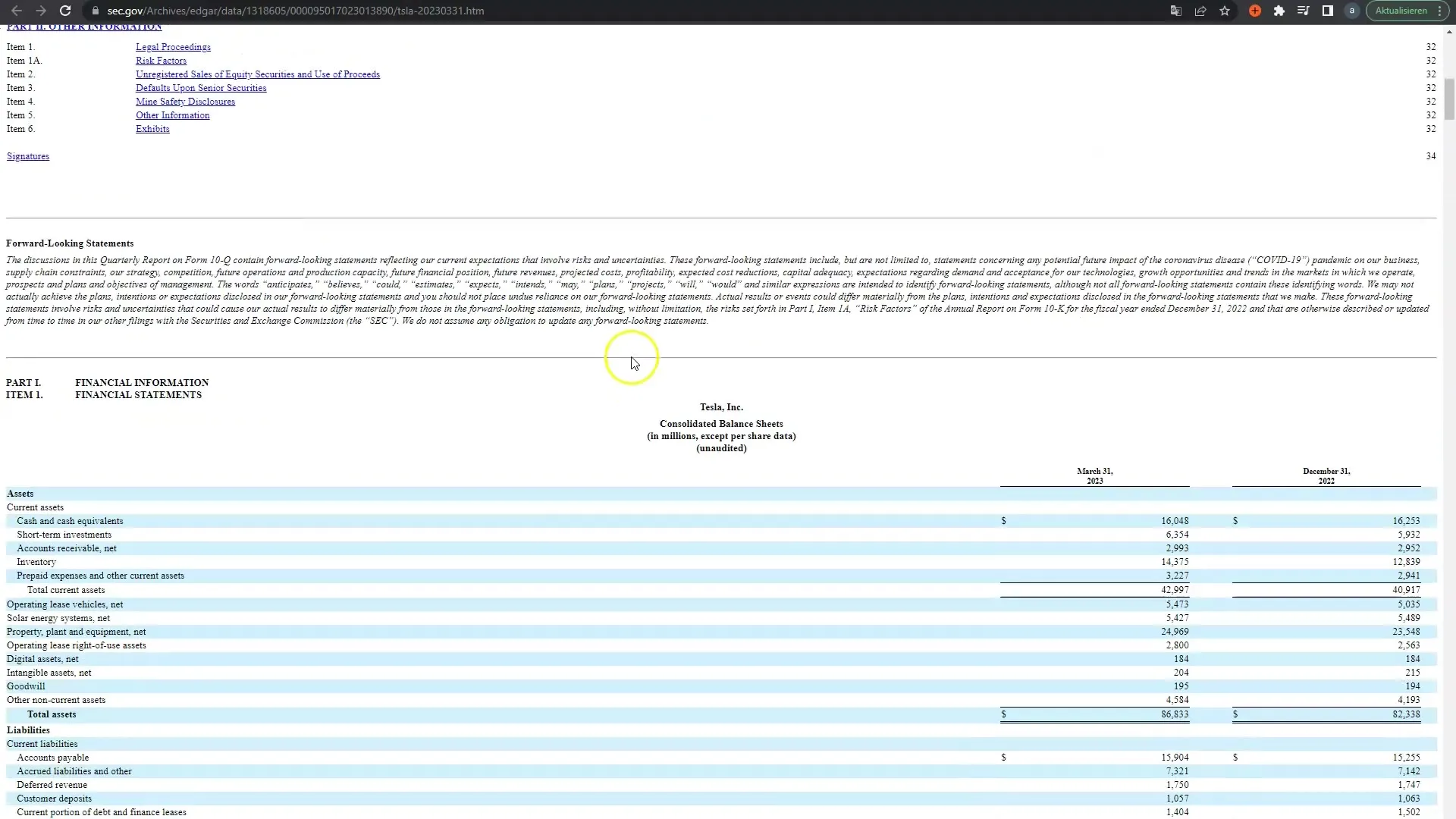The width and height of the screenshot is (1456, 819).
Task: Select the 'Forward-Looking Statements' heading
Action: coord(70,243)
